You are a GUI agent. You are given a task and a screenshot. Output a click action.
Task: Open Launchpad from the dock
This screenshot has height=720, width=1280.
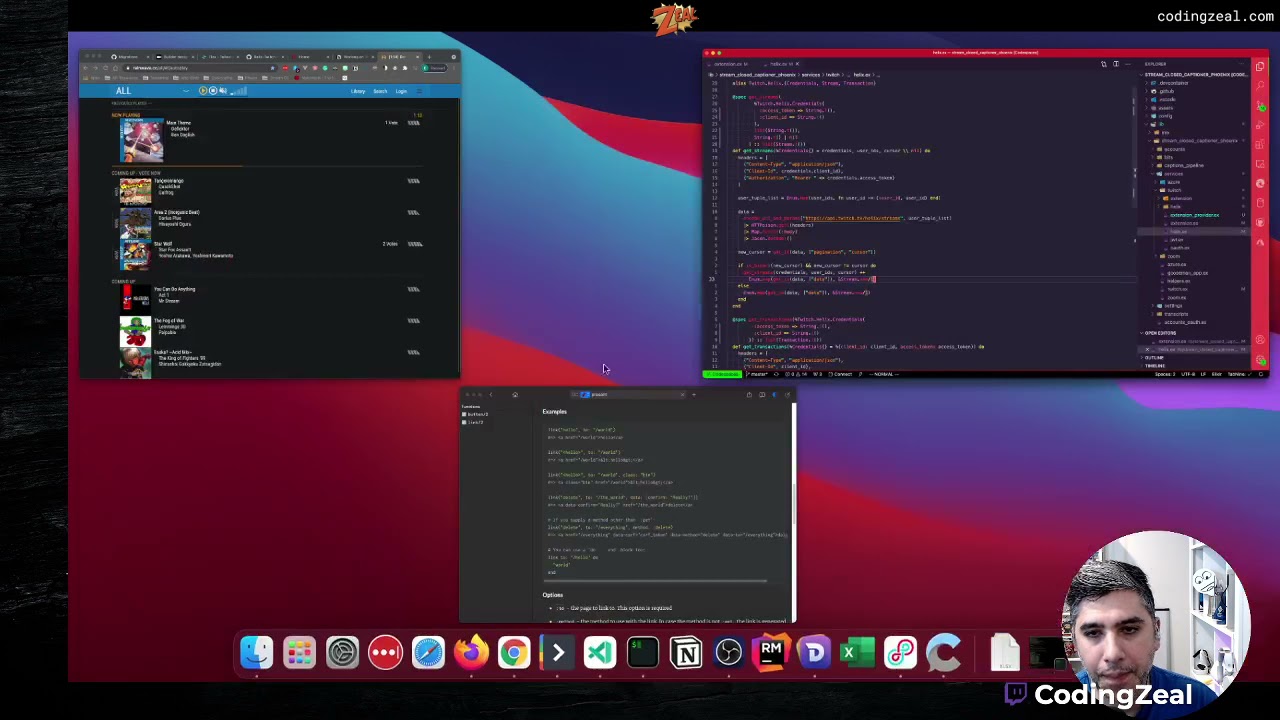[x=299, y=653]
